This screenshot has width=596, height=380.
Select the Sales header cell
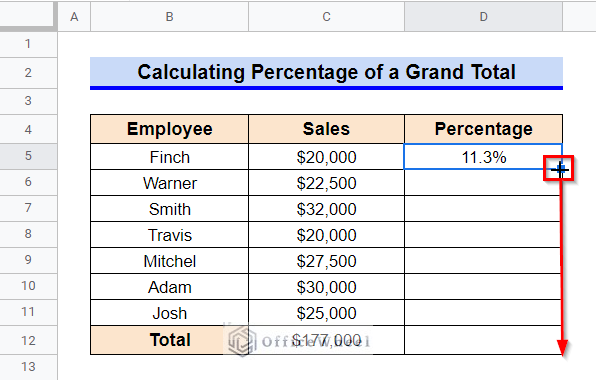point(327,129)
